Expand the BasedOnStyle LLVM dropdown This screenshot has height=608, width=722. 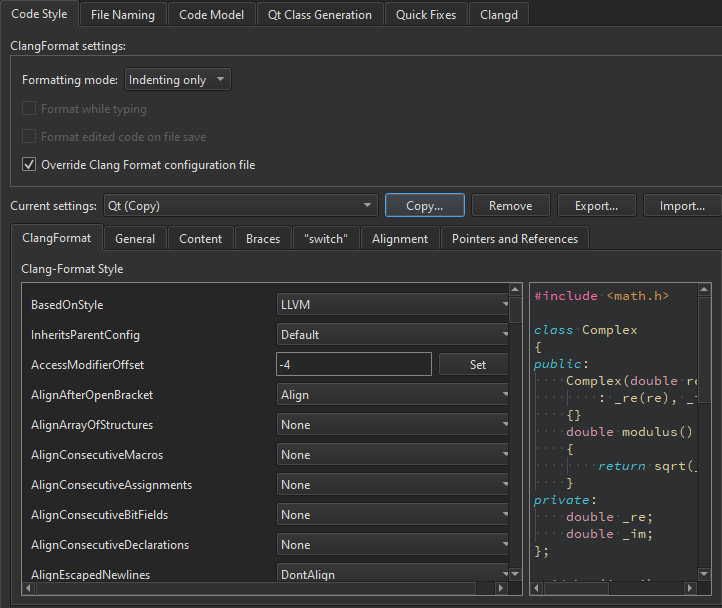tap(393, 305)
